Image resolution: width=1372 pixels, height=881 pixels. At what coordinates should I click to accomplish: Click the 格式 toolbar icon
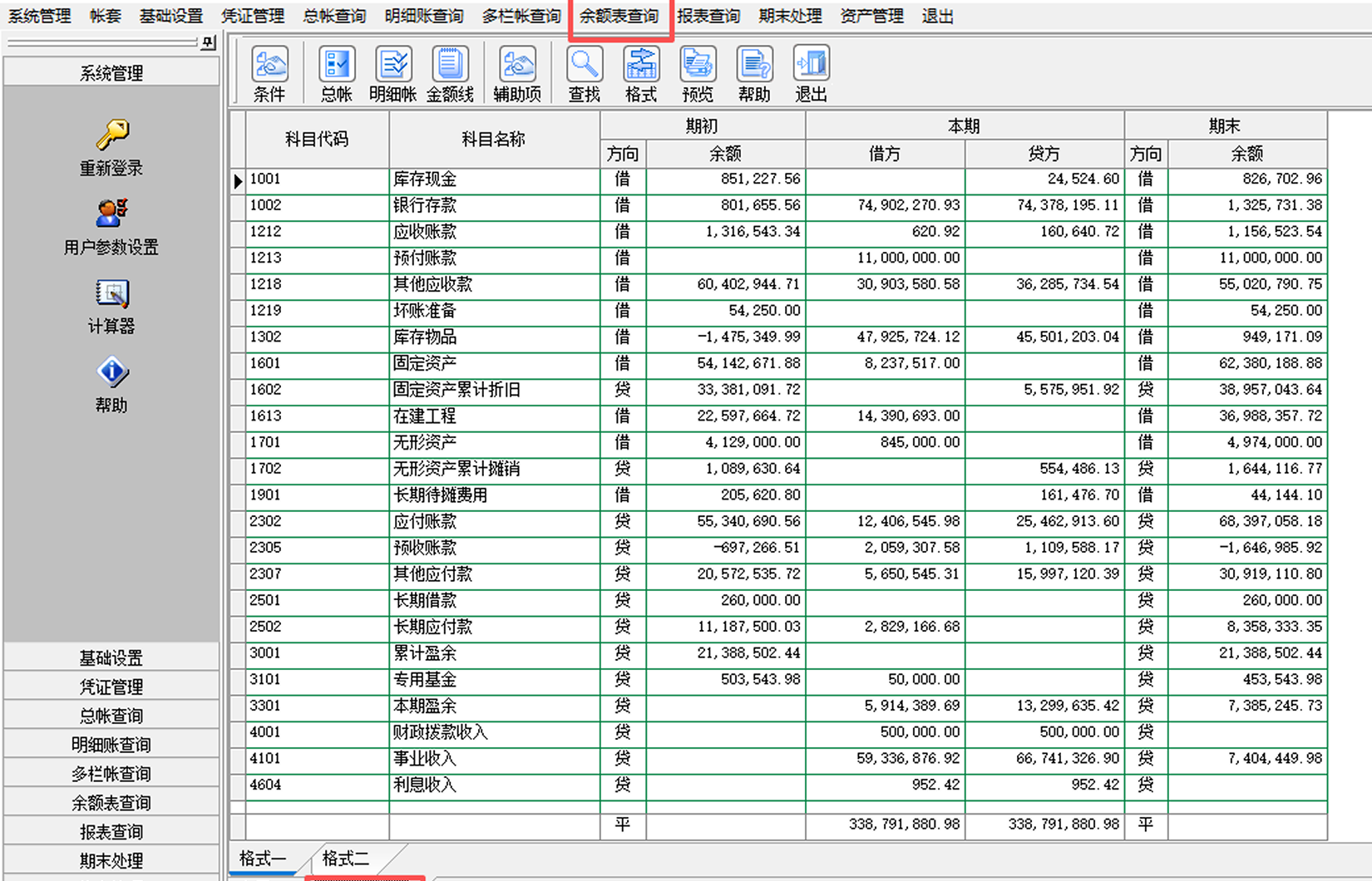640,74
